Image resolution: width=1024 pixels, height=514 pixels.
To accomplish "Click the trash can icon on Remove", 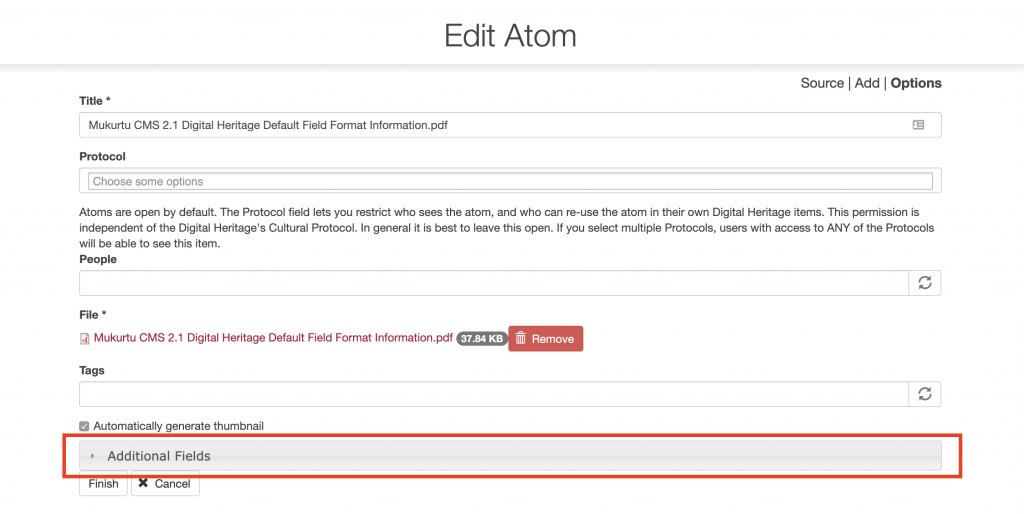I will (520, 338).
